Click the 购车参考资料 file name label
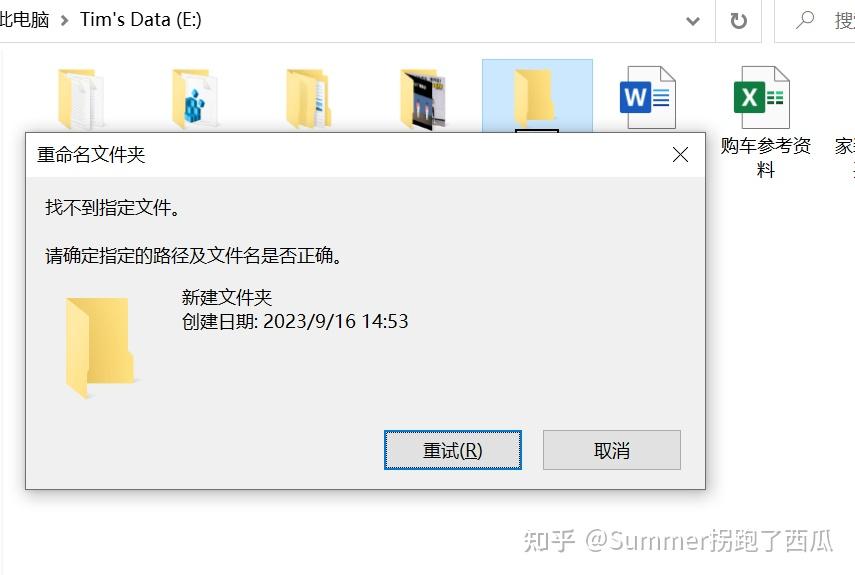Viewport: 855px width, 575px height. (766, 158)
